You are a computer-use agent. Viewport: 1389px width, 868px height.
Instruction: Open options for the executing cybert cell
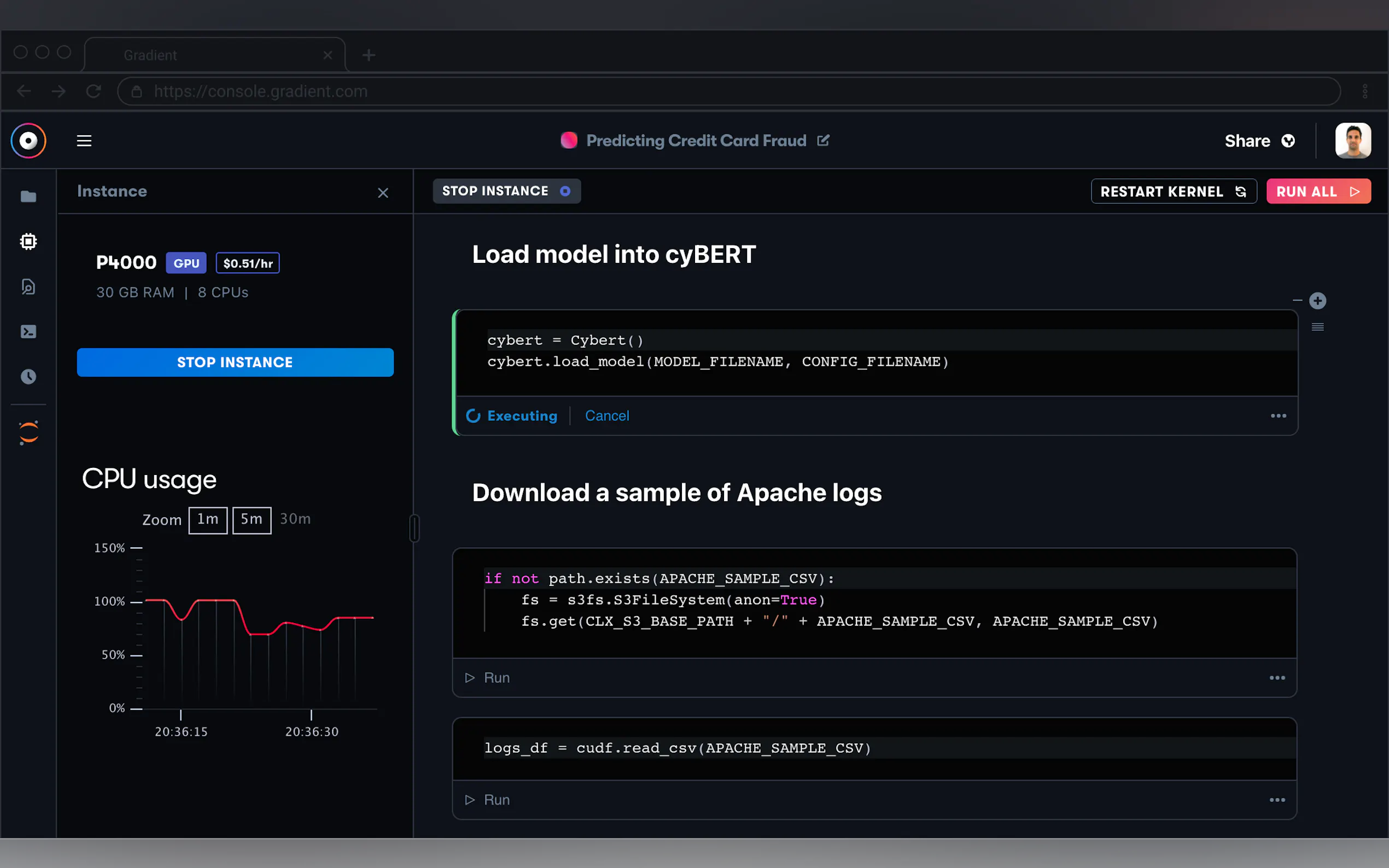click(1277, 415)
